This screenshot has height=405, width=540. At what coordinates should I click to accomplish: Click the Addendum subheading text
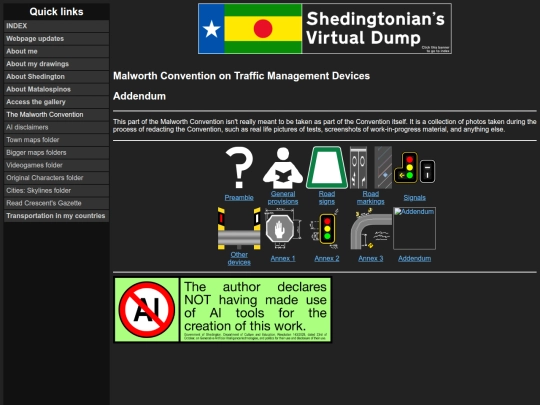139,96
